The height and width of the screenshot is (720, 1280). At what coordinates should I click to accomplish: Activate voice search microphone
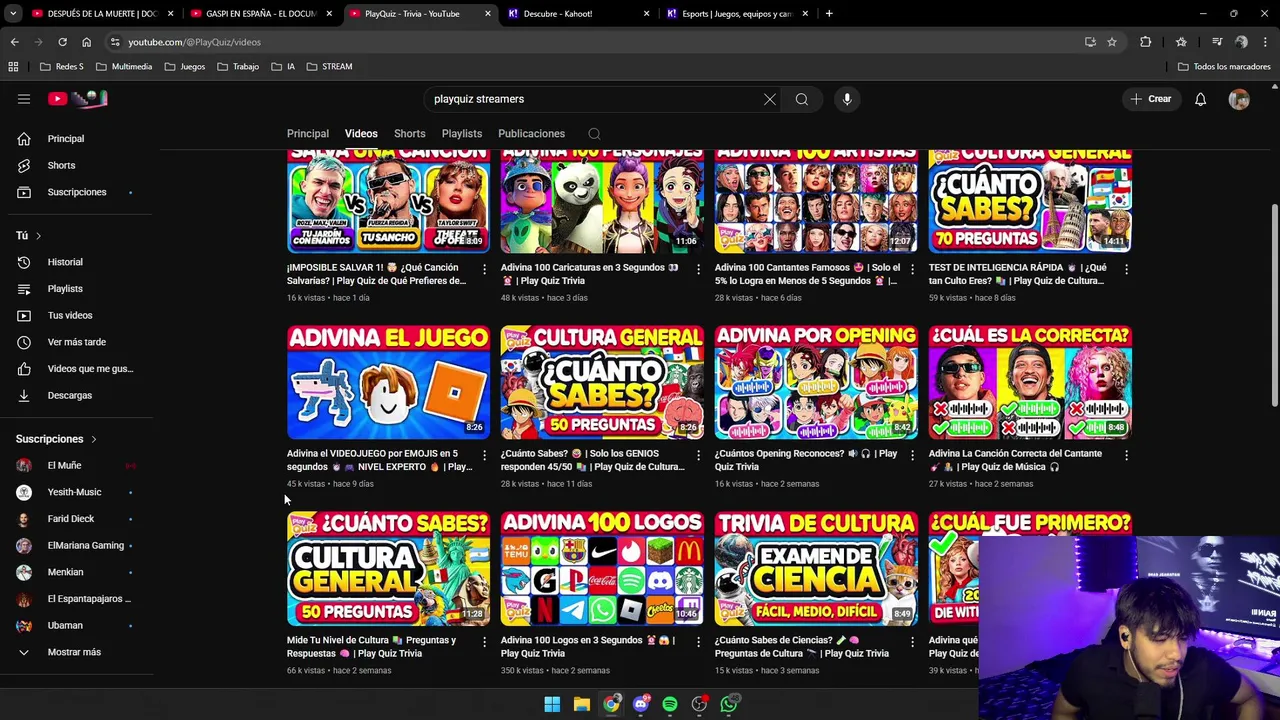pyautogui.click(x=847, y=99)
